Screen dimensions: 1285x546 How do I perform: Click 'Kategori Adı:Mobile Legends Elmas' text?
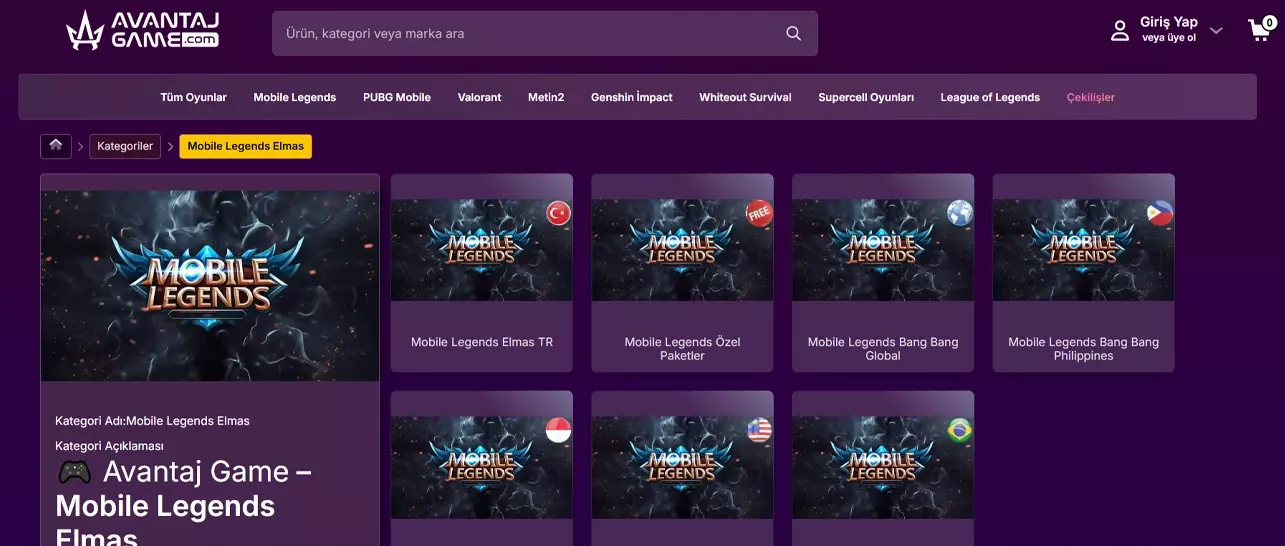(152, 421)
